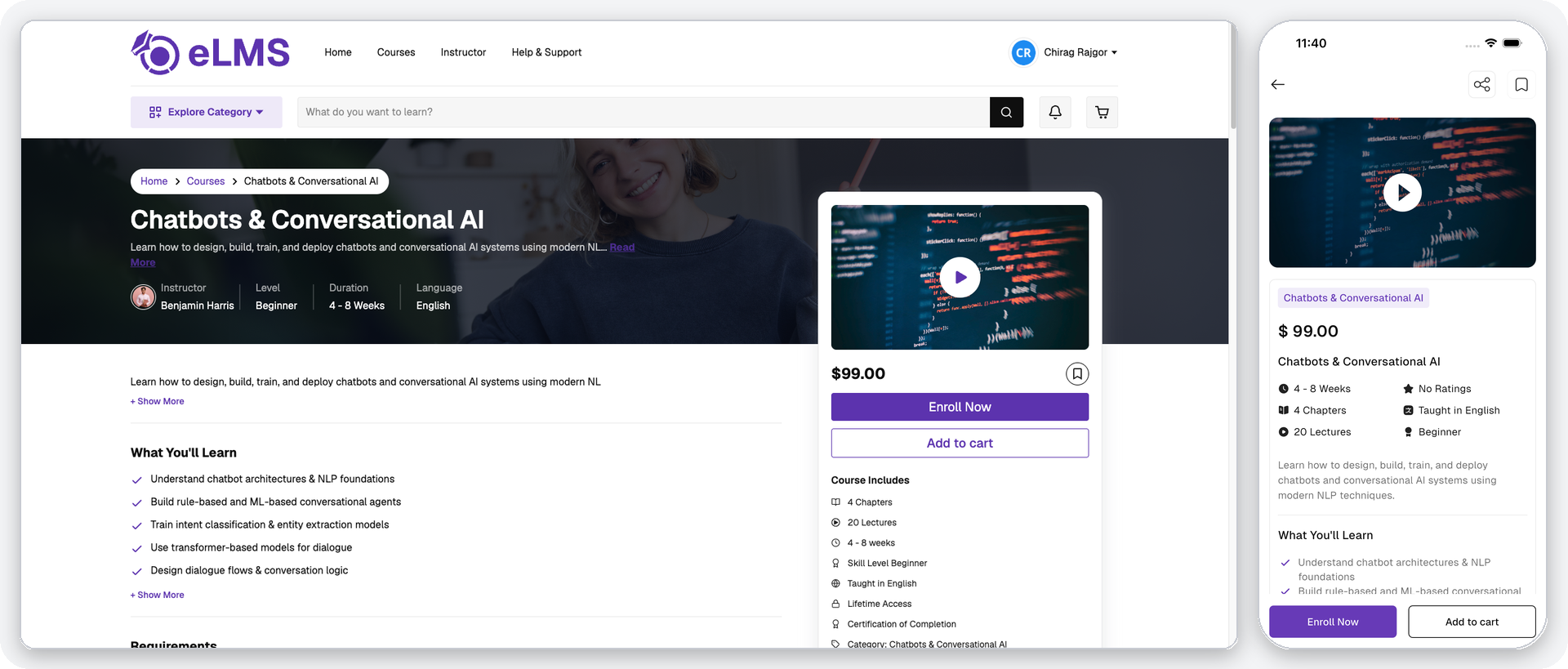This screenshot has width=1568, height=669.
Task: Open the Help & Support menu
Action: (546, 52)
